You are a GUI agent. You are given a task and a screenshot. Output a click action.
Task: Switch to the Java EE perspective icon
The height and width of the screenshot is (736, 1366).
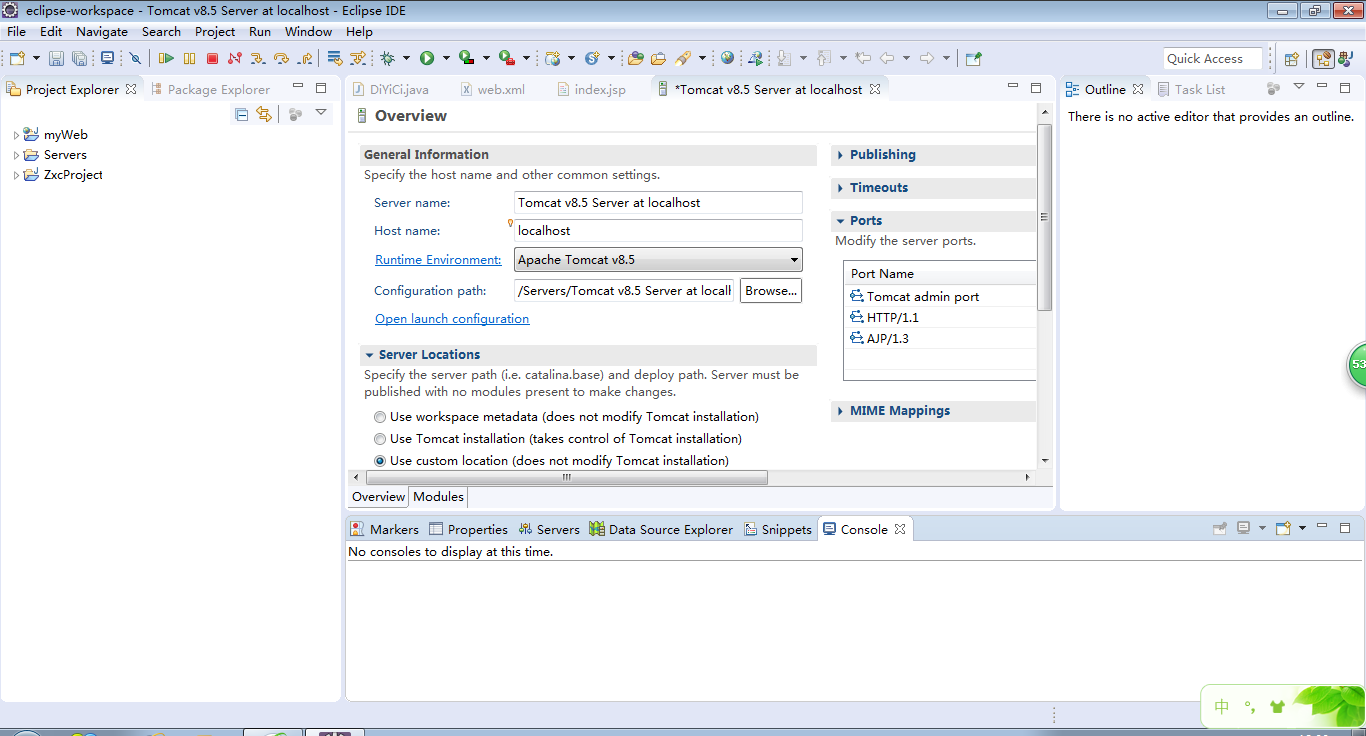[1323, 58]
